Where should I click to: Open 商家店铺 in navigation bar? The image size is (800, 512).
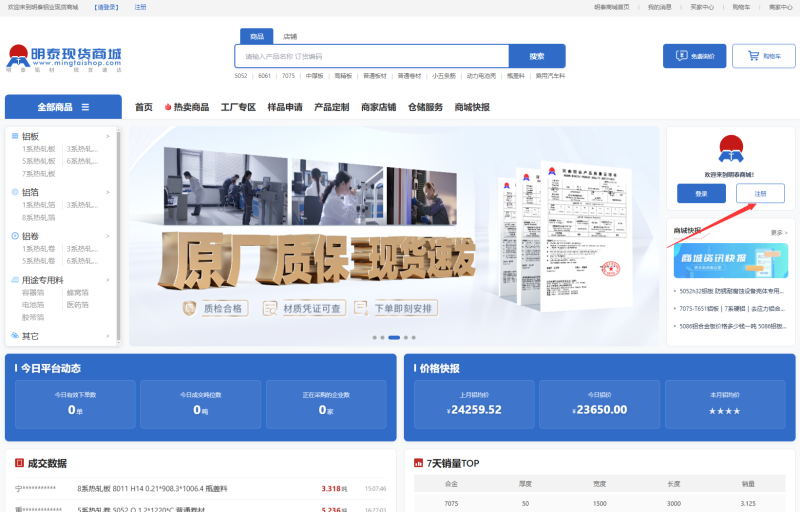click(x=379, y=107)
